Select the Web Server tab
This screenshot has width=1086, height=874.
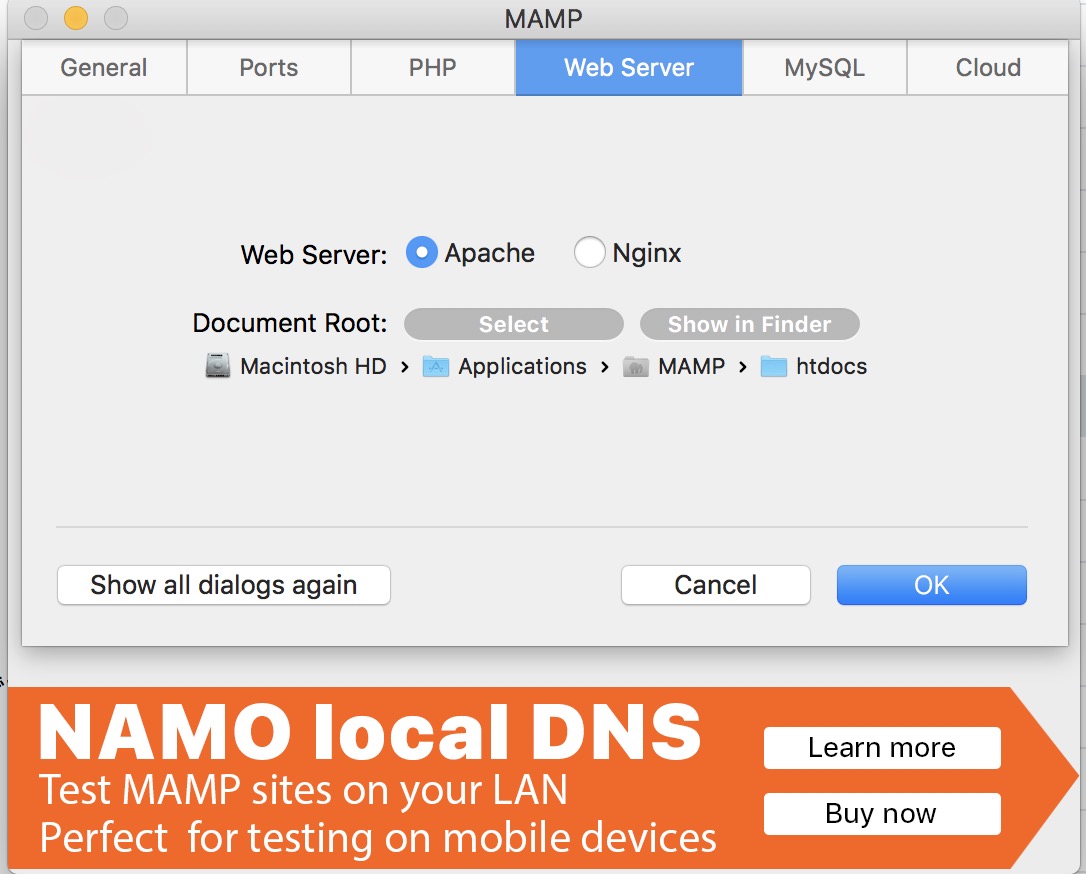[x=629, y=67]
